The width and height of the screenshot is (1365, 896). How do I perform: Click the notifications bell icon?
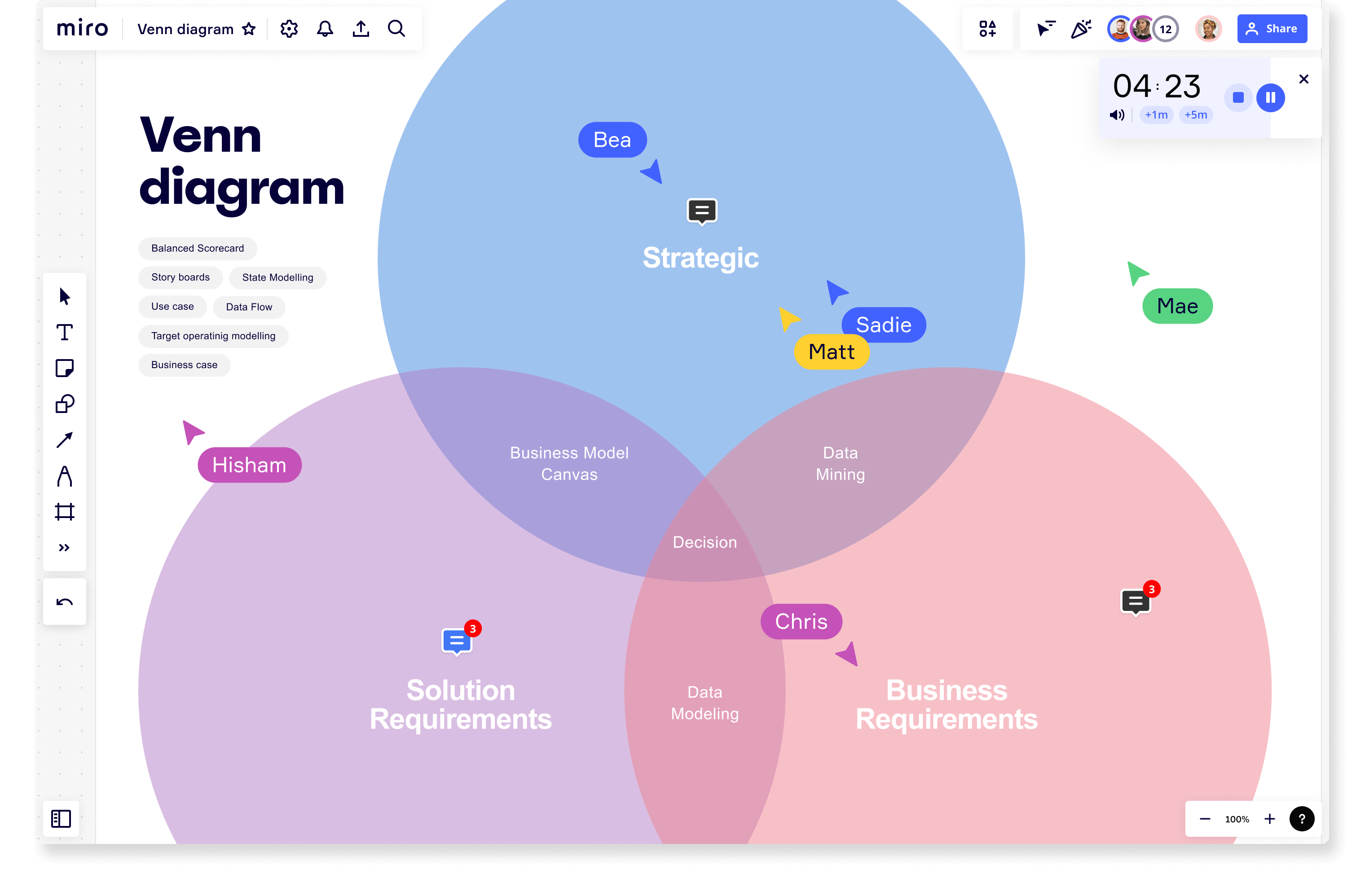[x=325, y=28]
